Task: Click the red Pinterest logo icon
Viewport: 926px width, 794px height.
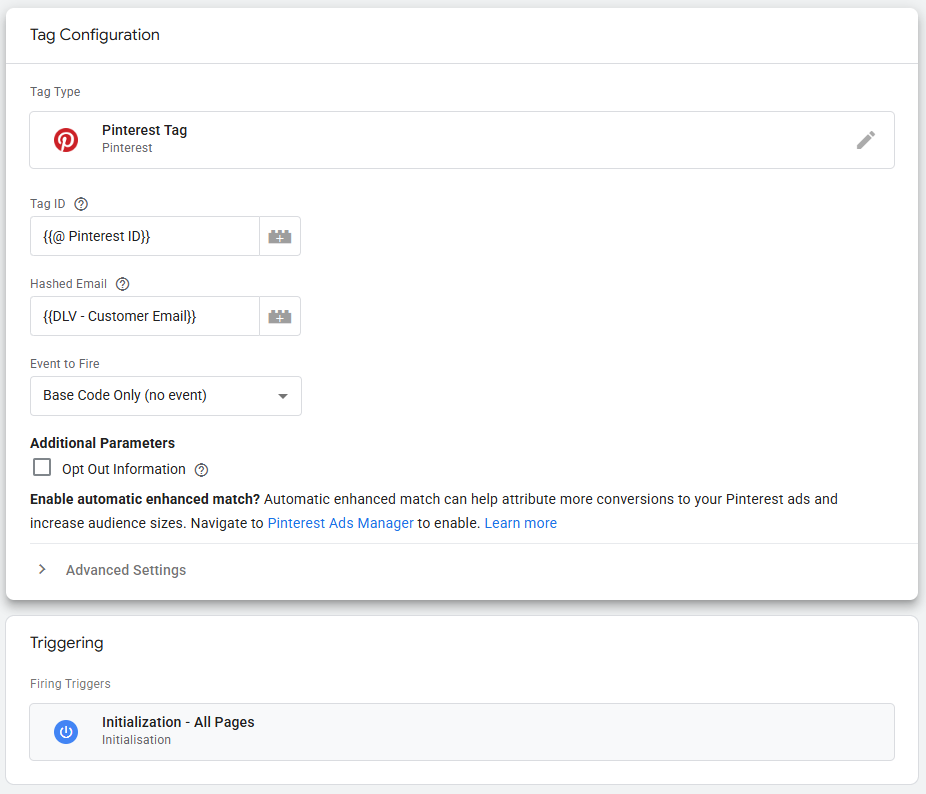Action: click(66, 140)
